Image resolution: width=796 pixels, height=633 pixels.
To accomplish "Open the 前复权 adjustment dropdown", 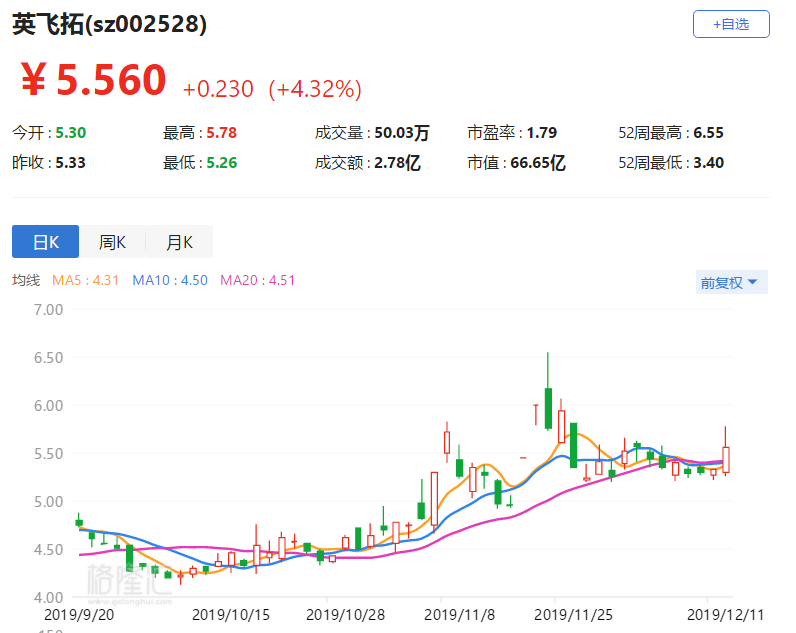I will point(731,282).
